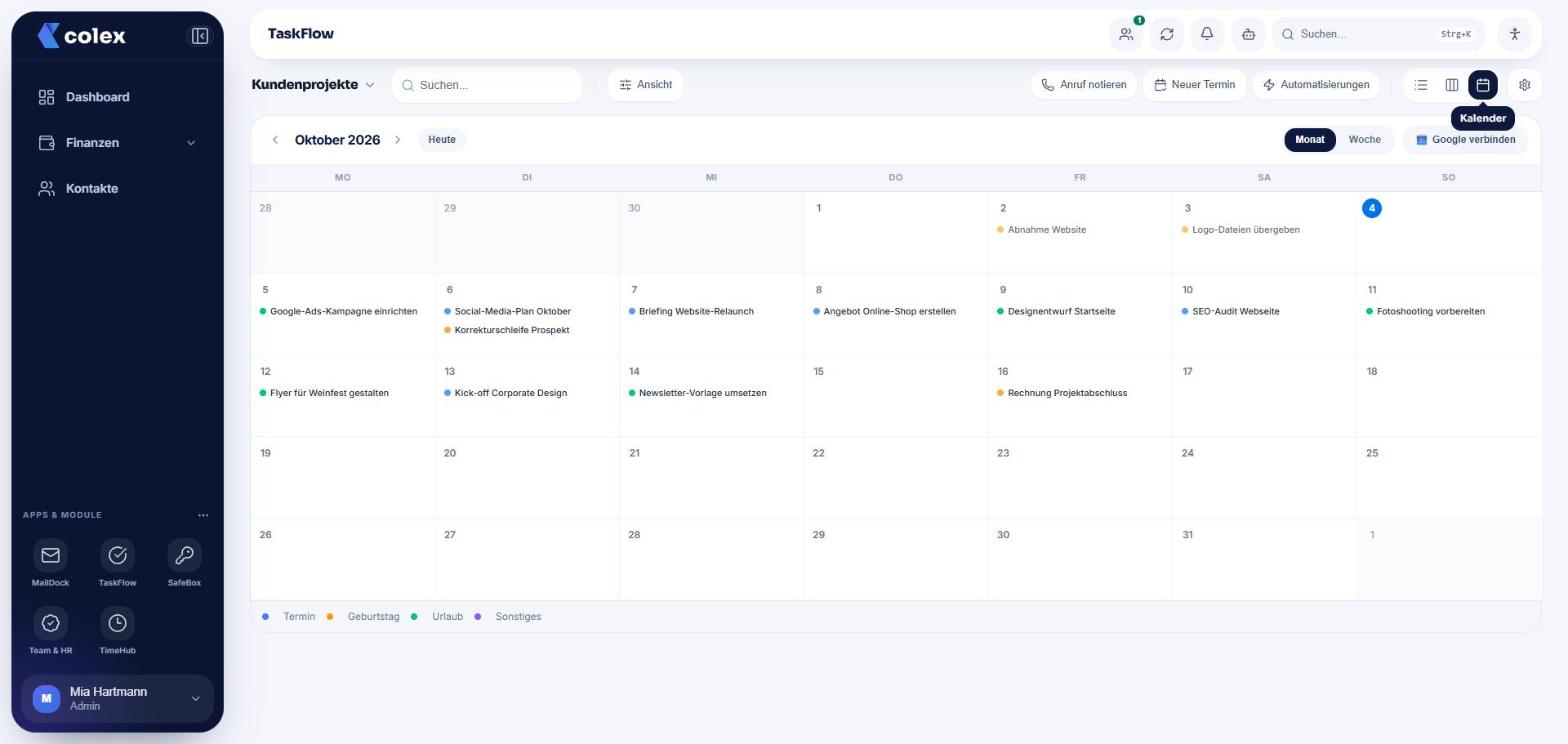Image resolution: width=1568 pixels, height=744 pixels.
Task: Open the Ansicht view options
Action: (x=646, y=85)
